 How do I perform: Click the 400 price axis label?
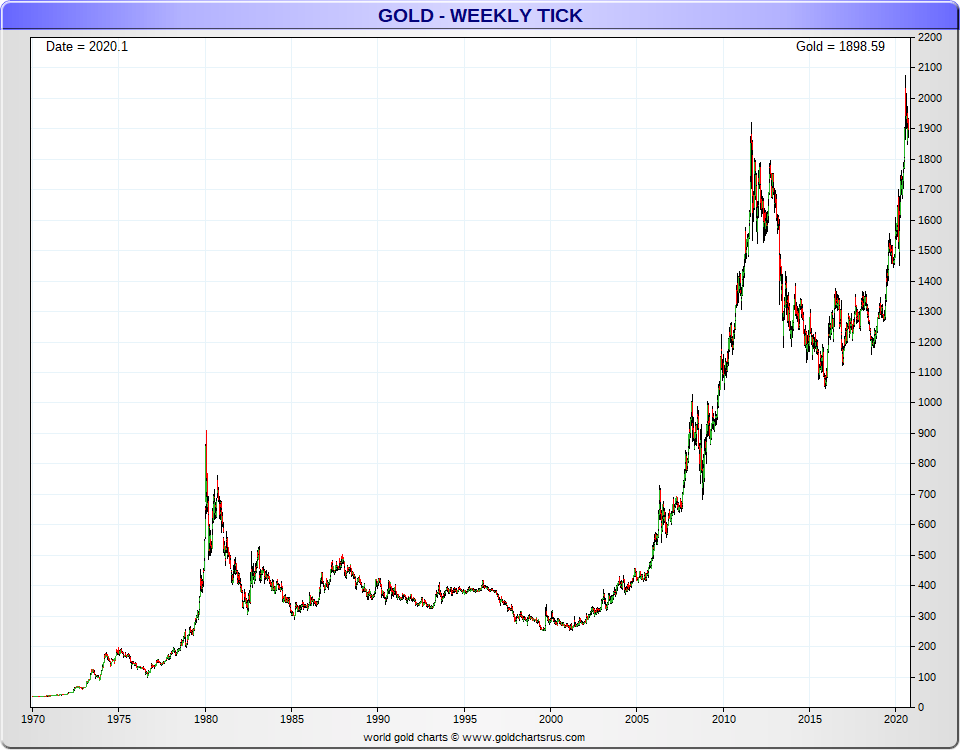coord(927,585)
